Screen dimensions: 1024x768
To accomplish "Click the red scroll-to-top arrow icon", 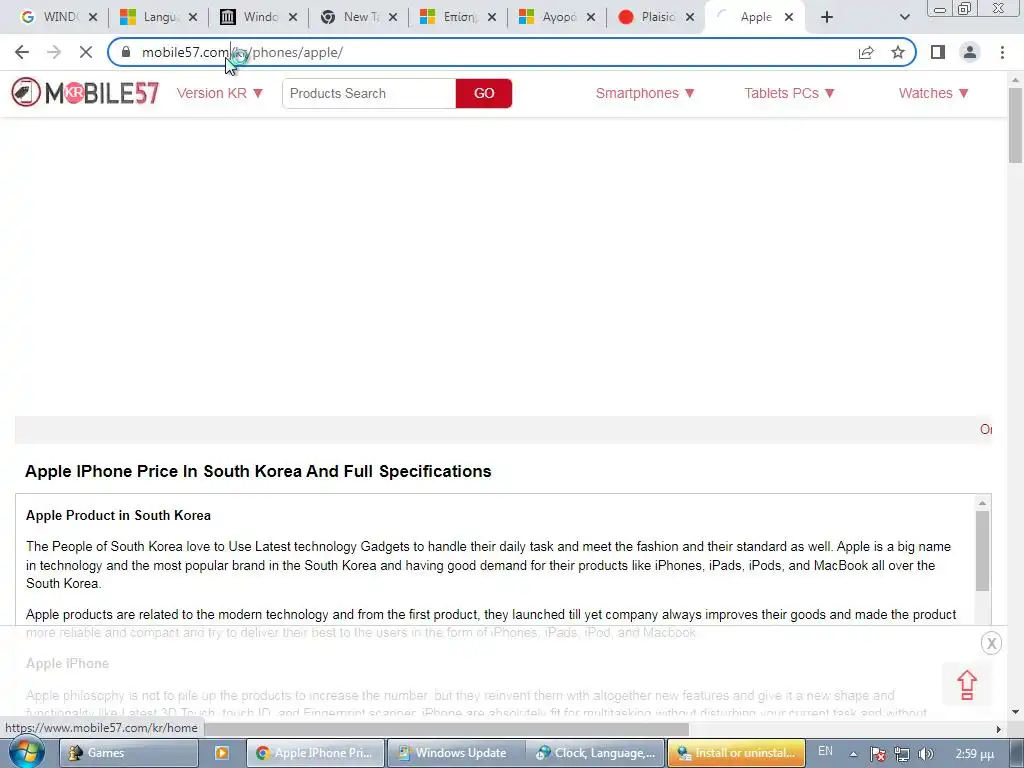I will click(967, 686).
